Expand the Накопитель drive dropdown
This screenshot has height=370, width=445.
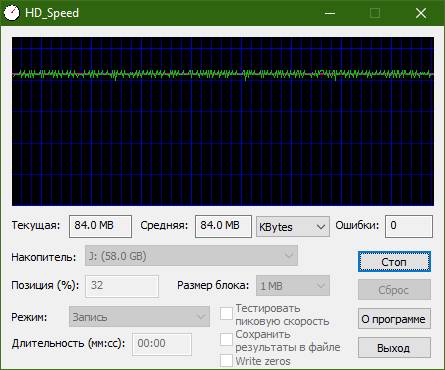[x=191, y=256]
